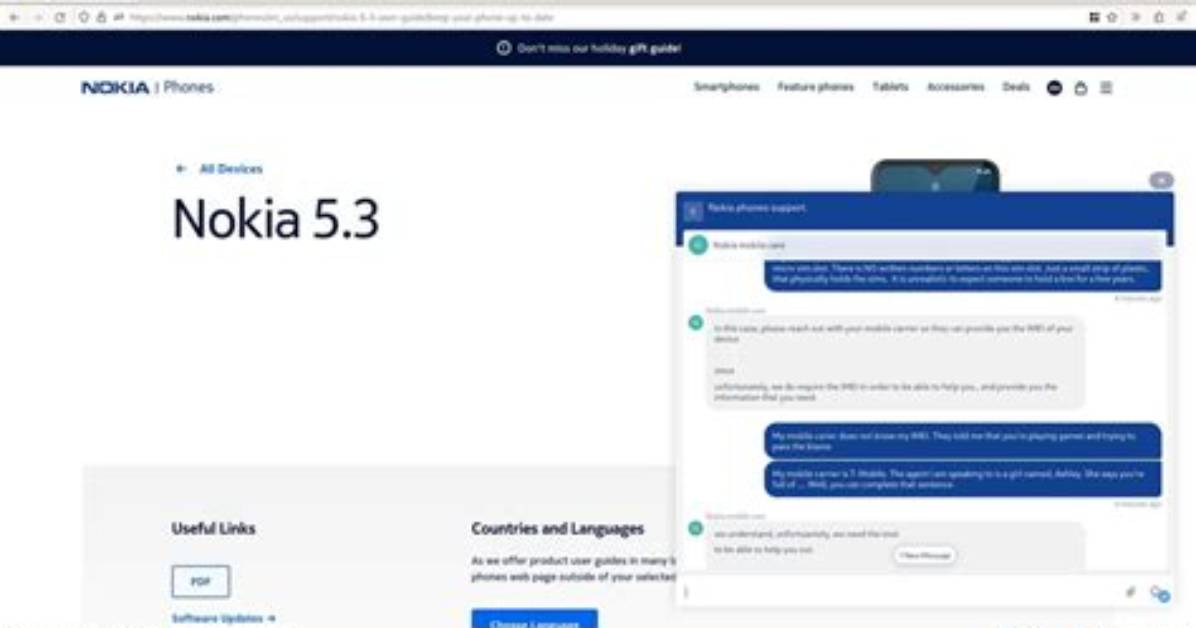Open the Nokia Phones logo home link
The image size is (1196, 628).
(147, 87)
